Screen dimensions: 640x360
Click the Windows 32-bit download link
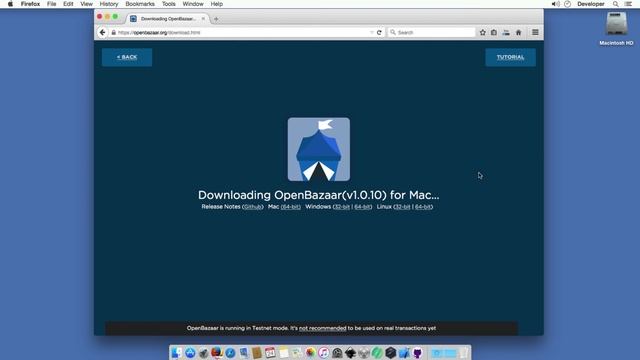click(x=342, y=207)
